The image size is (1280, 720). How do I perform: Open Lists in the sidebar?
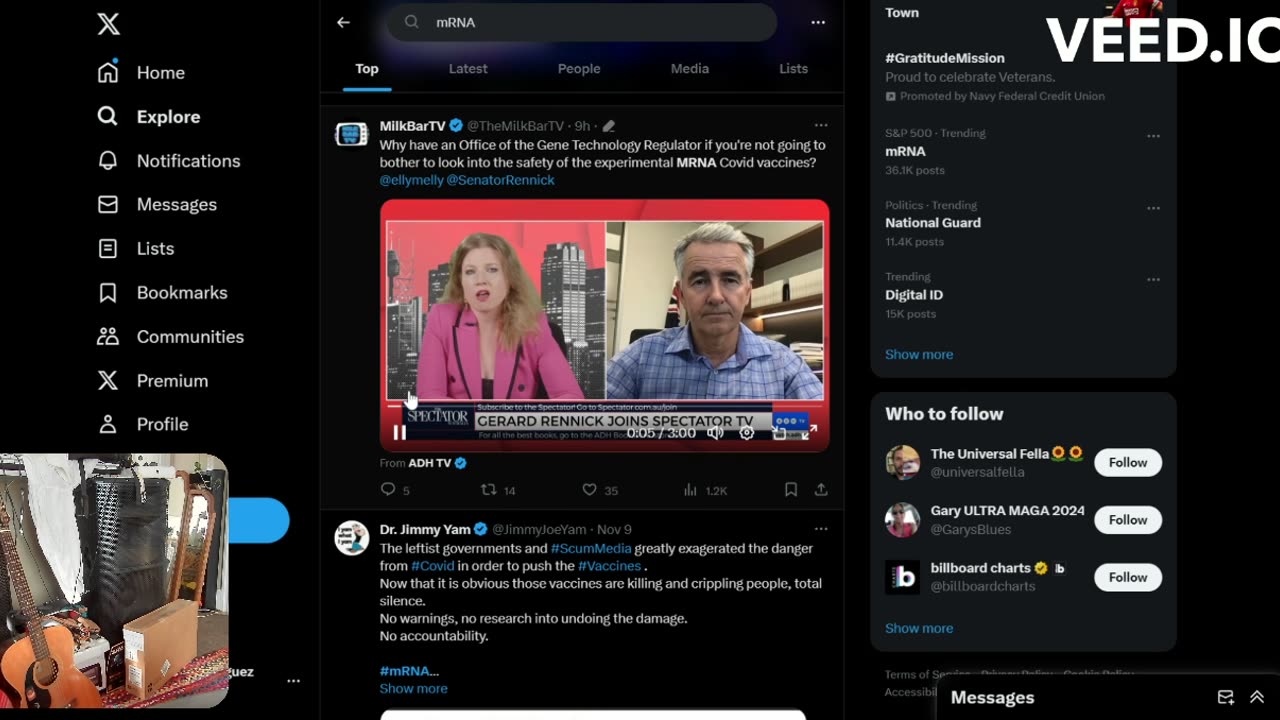click(x=135, y=248)
